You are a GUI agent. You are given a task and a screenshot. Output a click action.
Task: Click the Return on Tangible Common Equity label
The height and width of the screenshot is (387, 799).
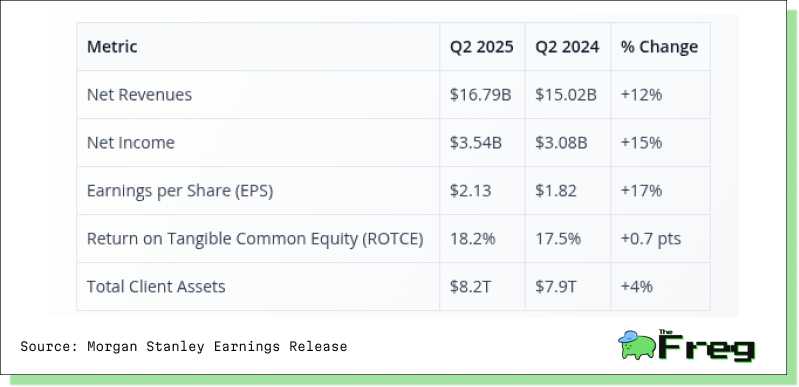pos(255,239)
